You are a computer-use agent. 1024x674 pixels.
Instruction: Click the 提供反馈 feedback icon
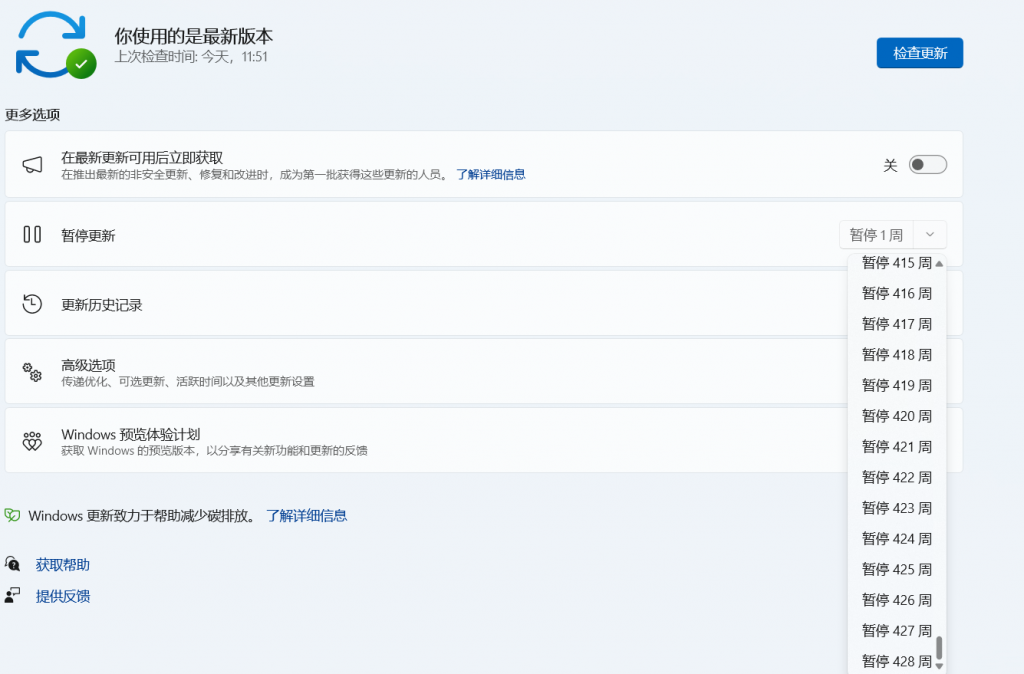pyautogui.click(x=12, y=596)
